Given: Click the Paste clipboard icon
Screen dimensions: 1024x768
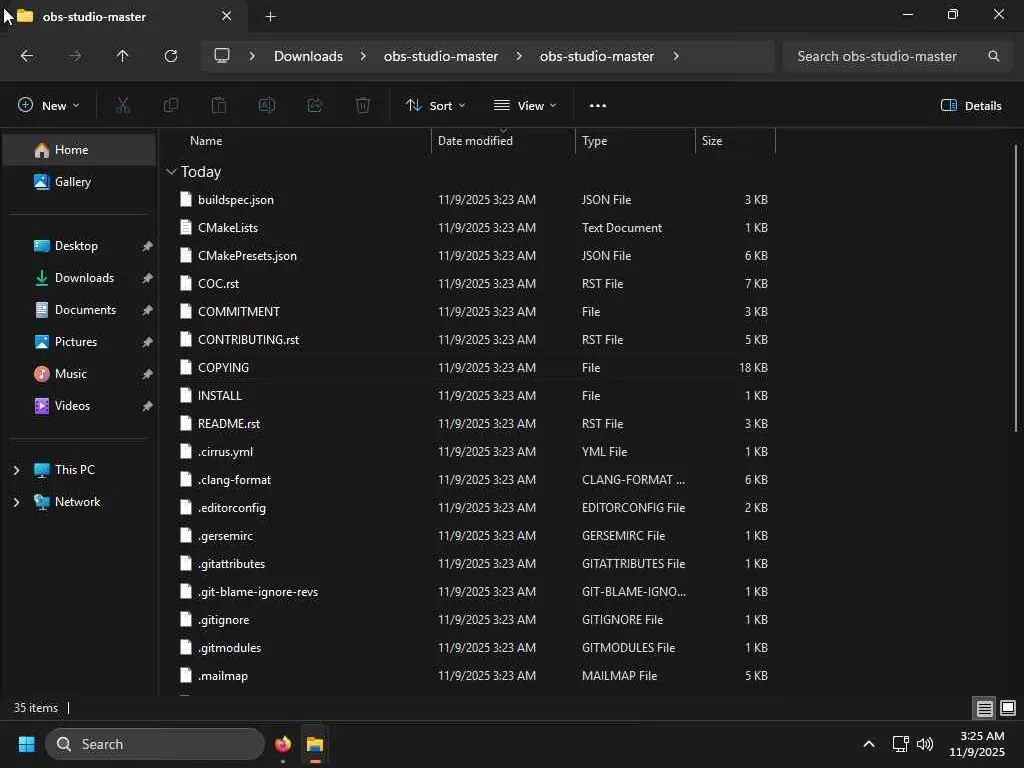Looking at the screenshot, I should 219,105.
